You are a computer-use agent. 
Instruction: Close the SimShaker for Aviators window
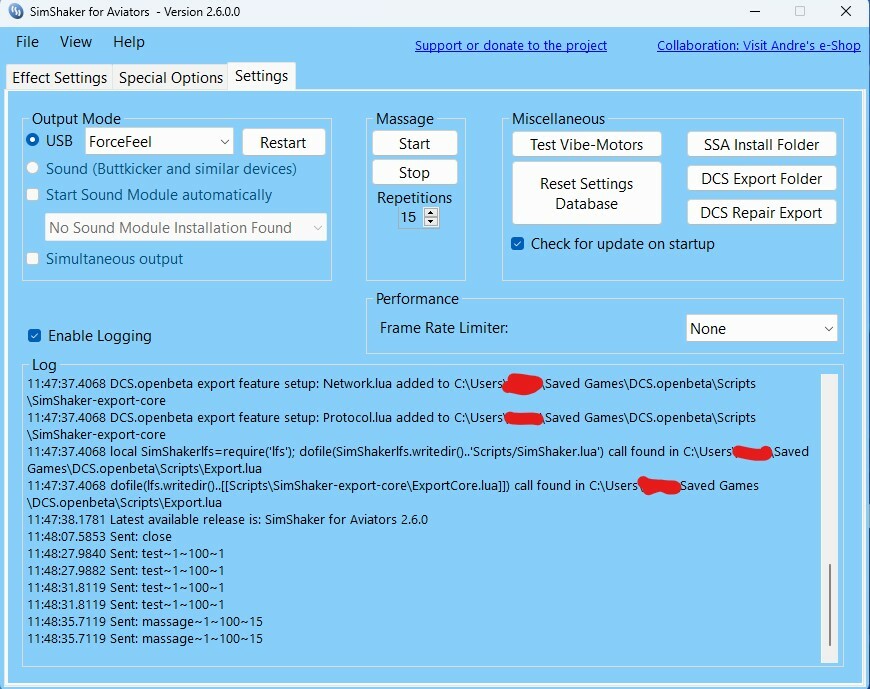(846, 12)
